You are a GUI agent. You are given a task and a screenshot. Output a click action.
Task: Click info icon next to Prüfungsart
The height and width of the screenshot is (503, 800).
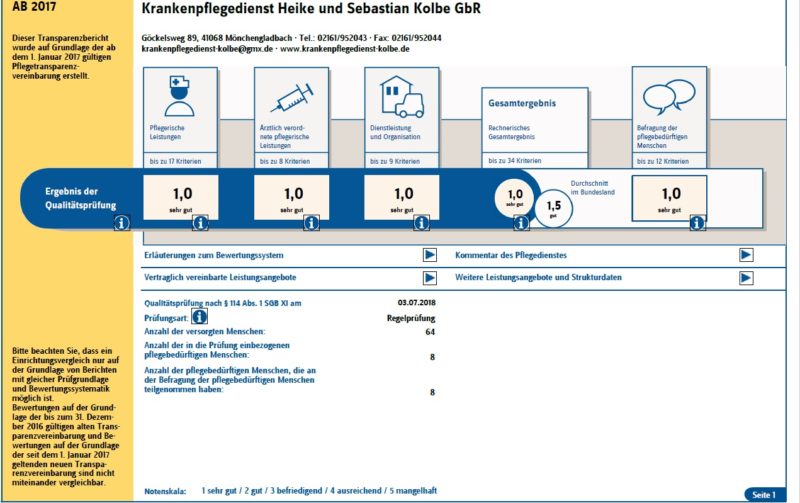pyautogui.click(x=199, y=317)
